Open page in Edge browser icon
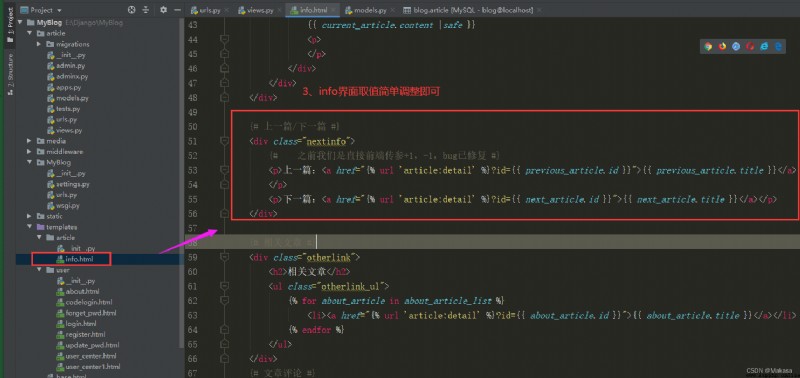The height and width of the screenshot is (378, 800). tap(778, 46)
